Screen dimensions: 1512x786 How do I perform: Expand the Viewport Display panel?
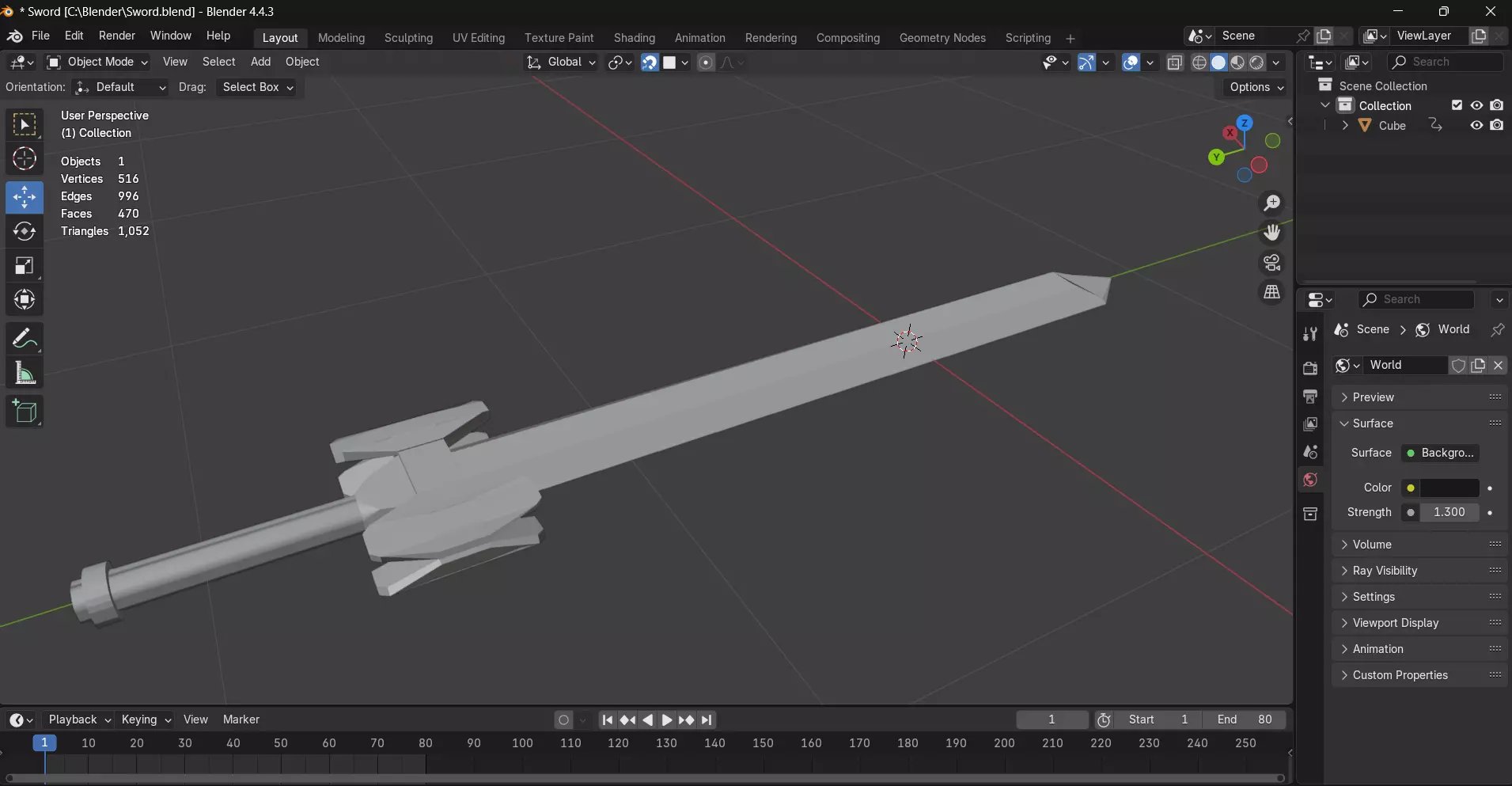click(1420, 623)
